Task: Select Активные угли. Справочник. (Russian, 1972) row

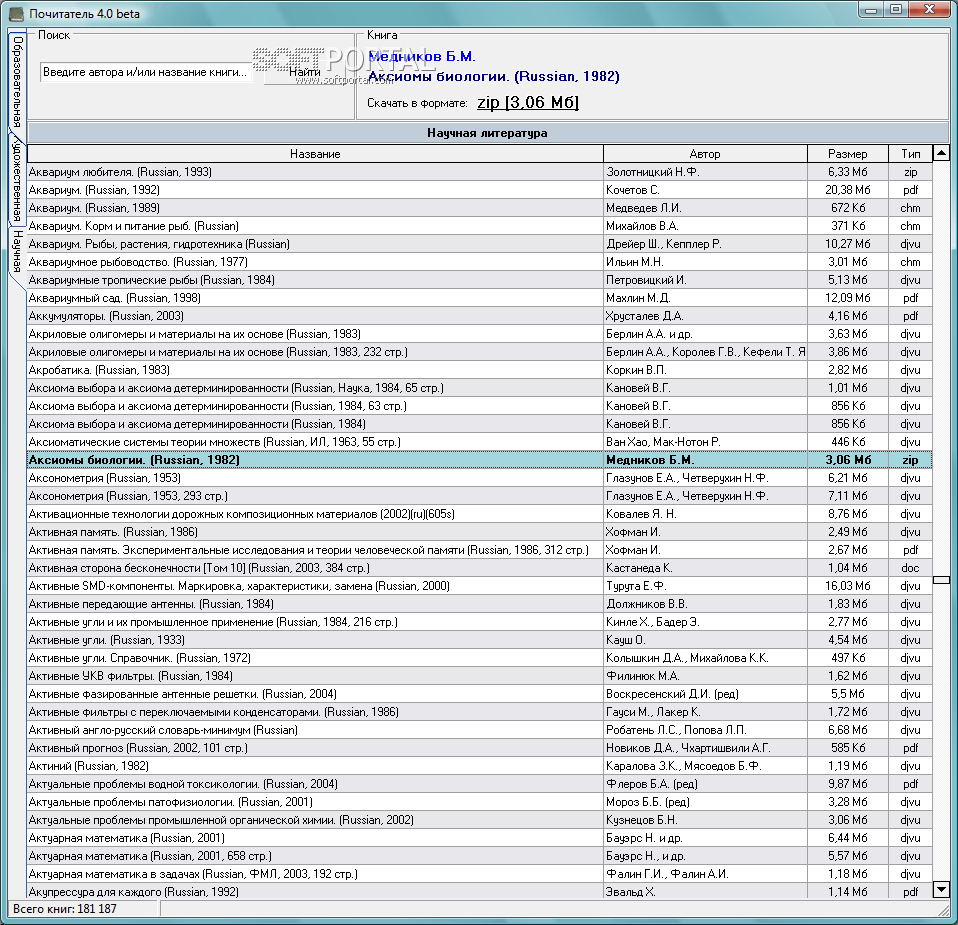Action: pyautogui.click(x=480, y=659)
